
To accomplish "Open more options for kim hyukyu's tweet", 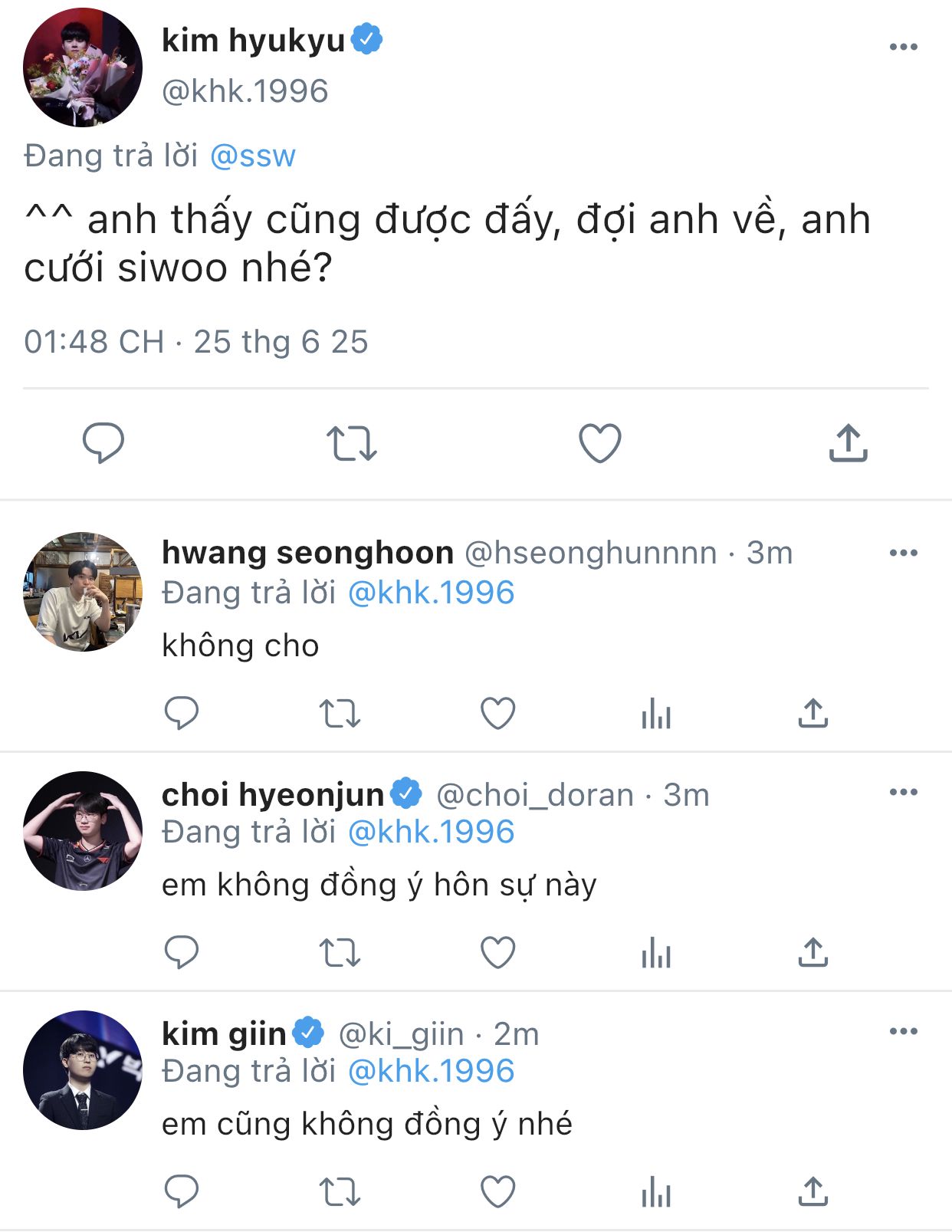I will pyautogui.click(x=903, y=47).
